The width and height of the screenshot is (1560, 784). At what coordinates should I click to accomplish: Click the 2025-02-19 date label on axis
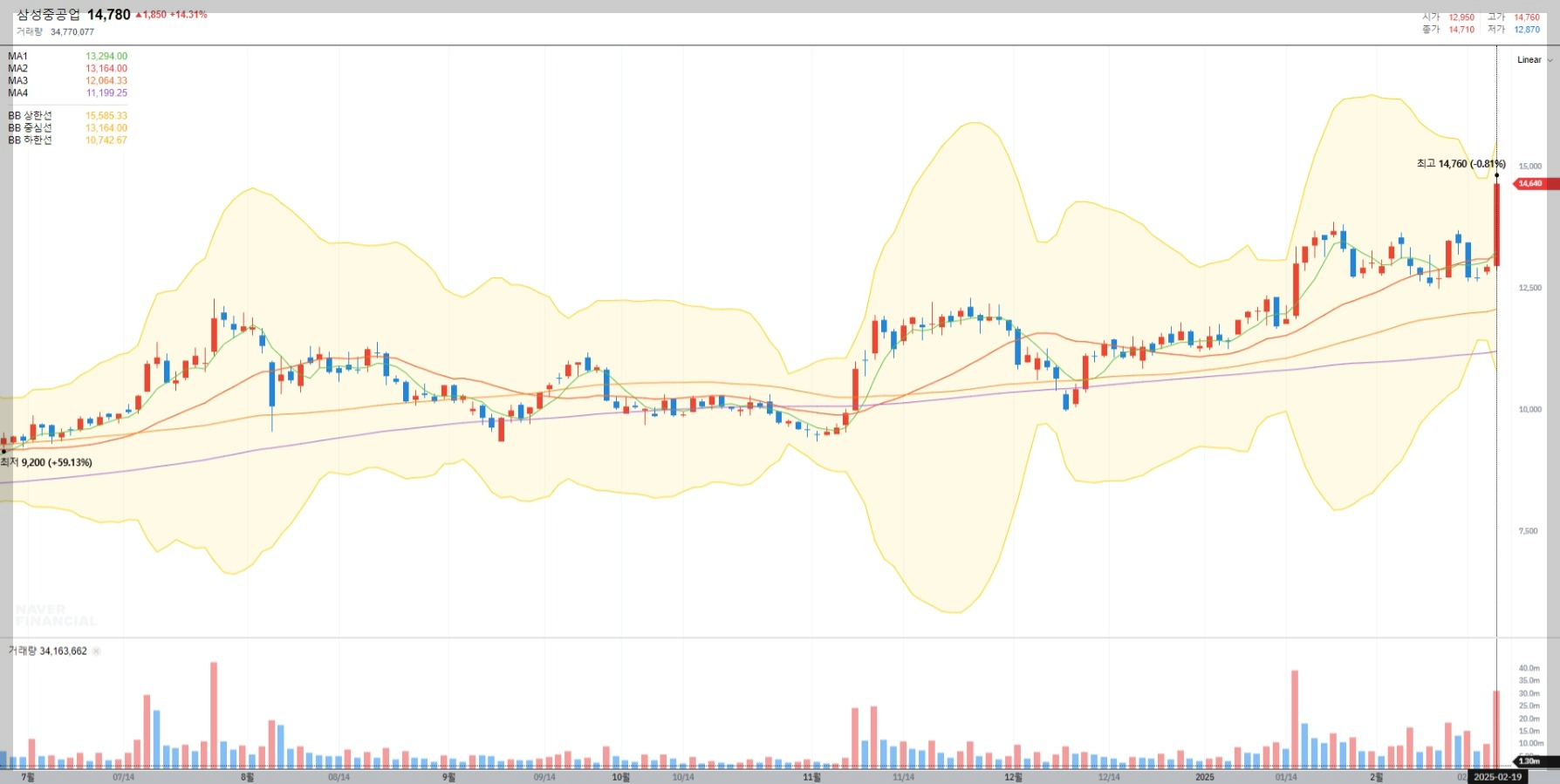tap(1497, 777)
